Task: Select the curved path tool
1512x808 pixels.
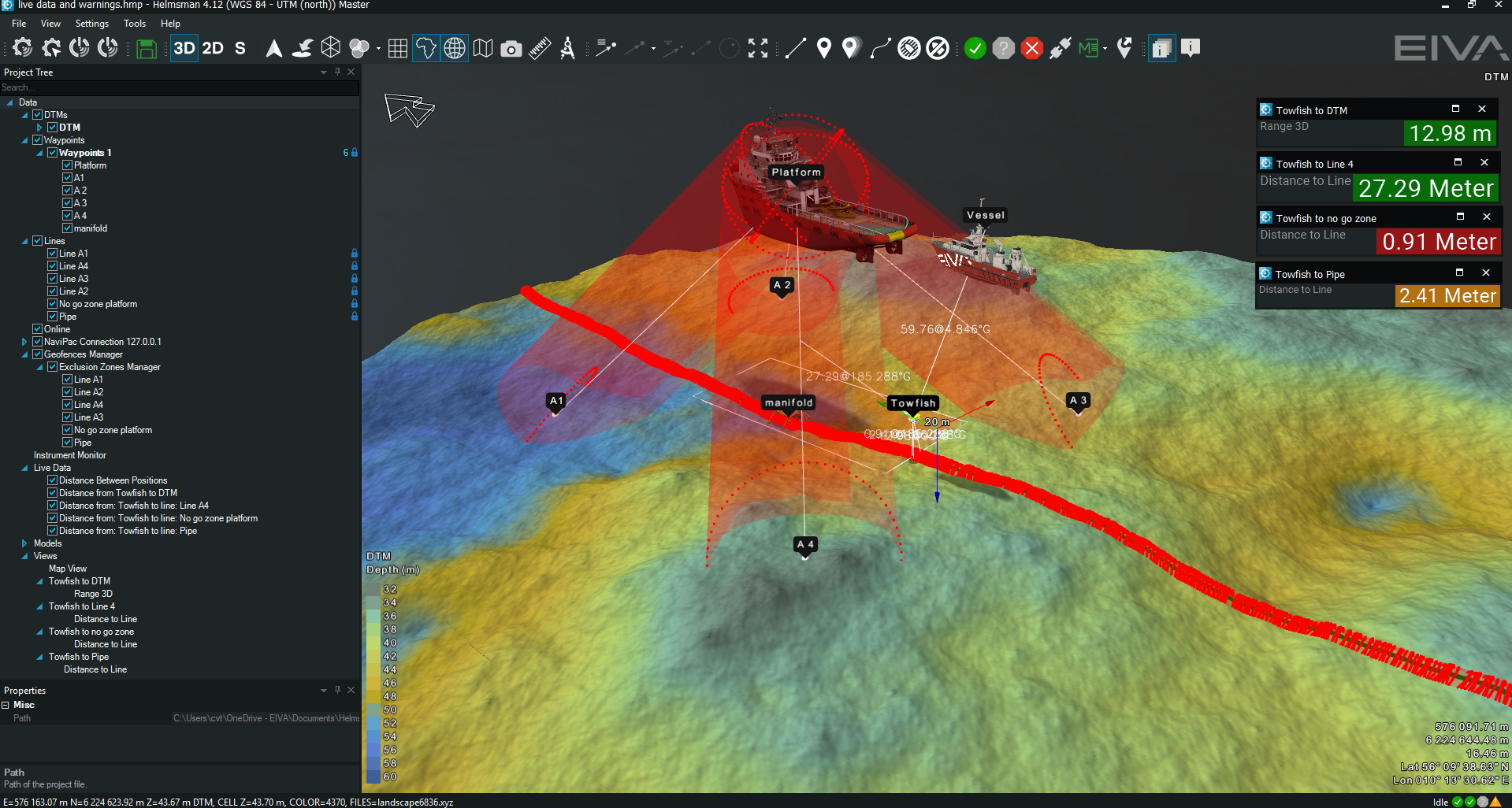Action: [x=880, y=49]
